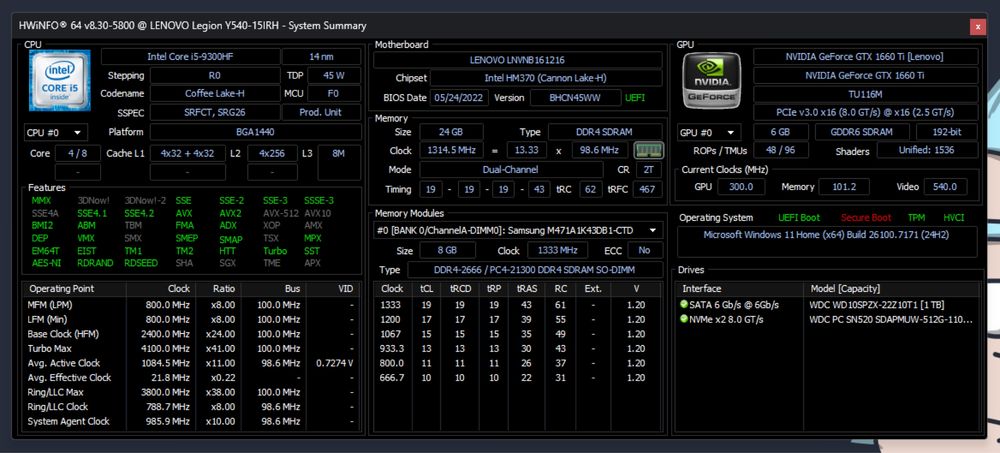This screenshot has height=453, width=1000.
Task: Click the GPU clock 300.0 value
Action: click(741, 187)
